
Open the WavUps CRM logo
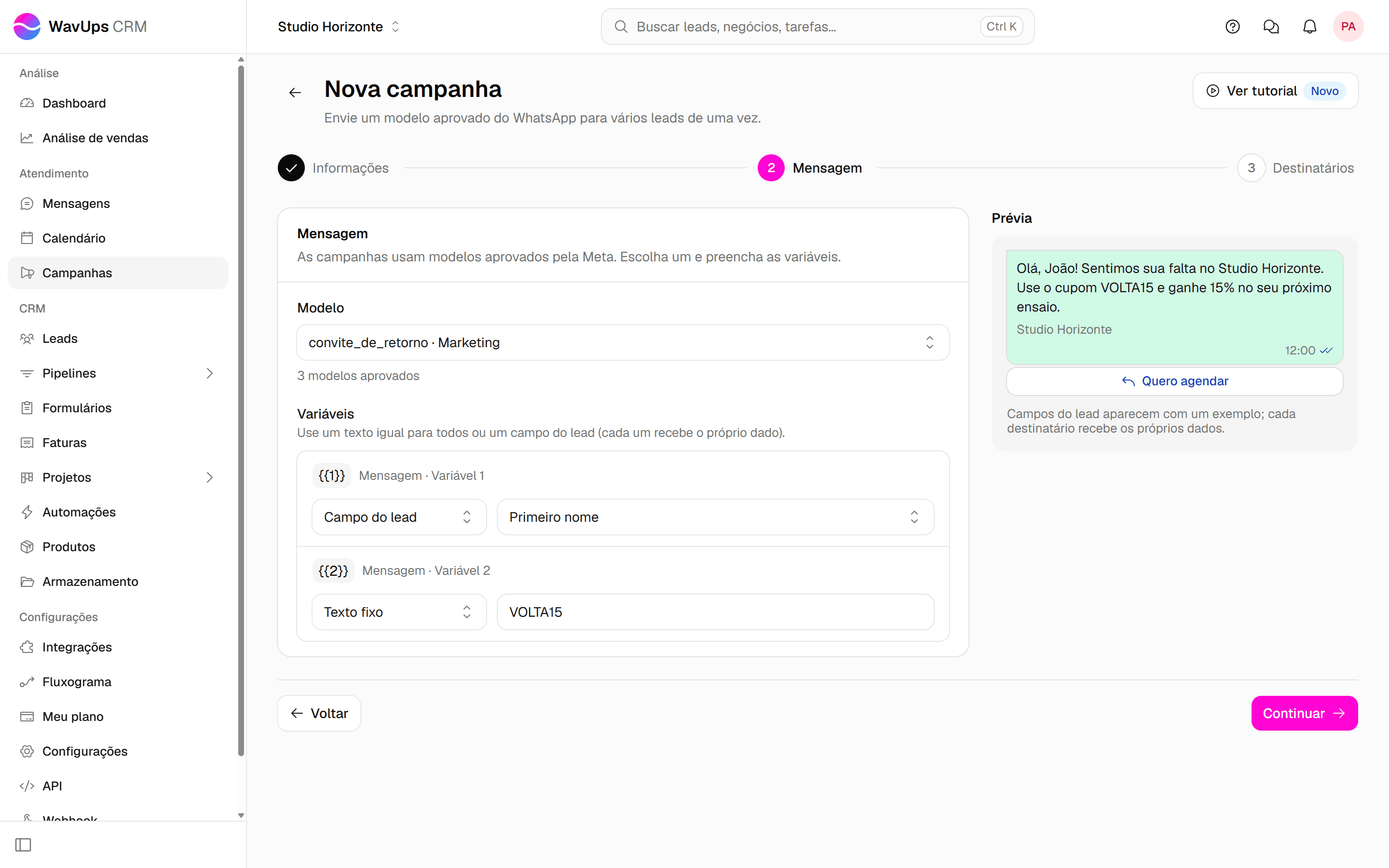[81, 27]
